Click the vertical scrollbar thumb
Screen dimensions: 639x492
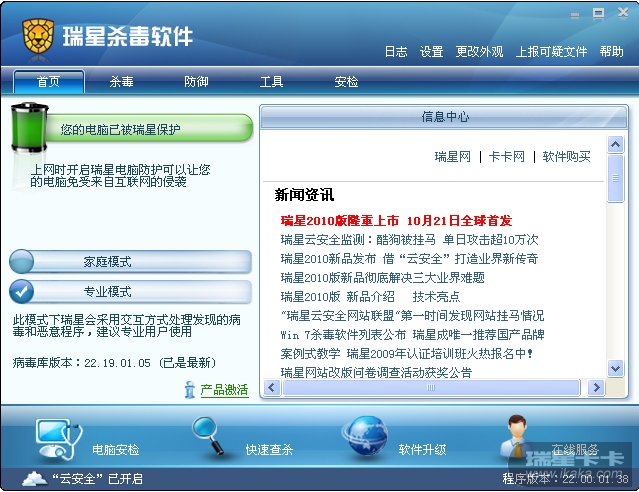pos(615,179)
